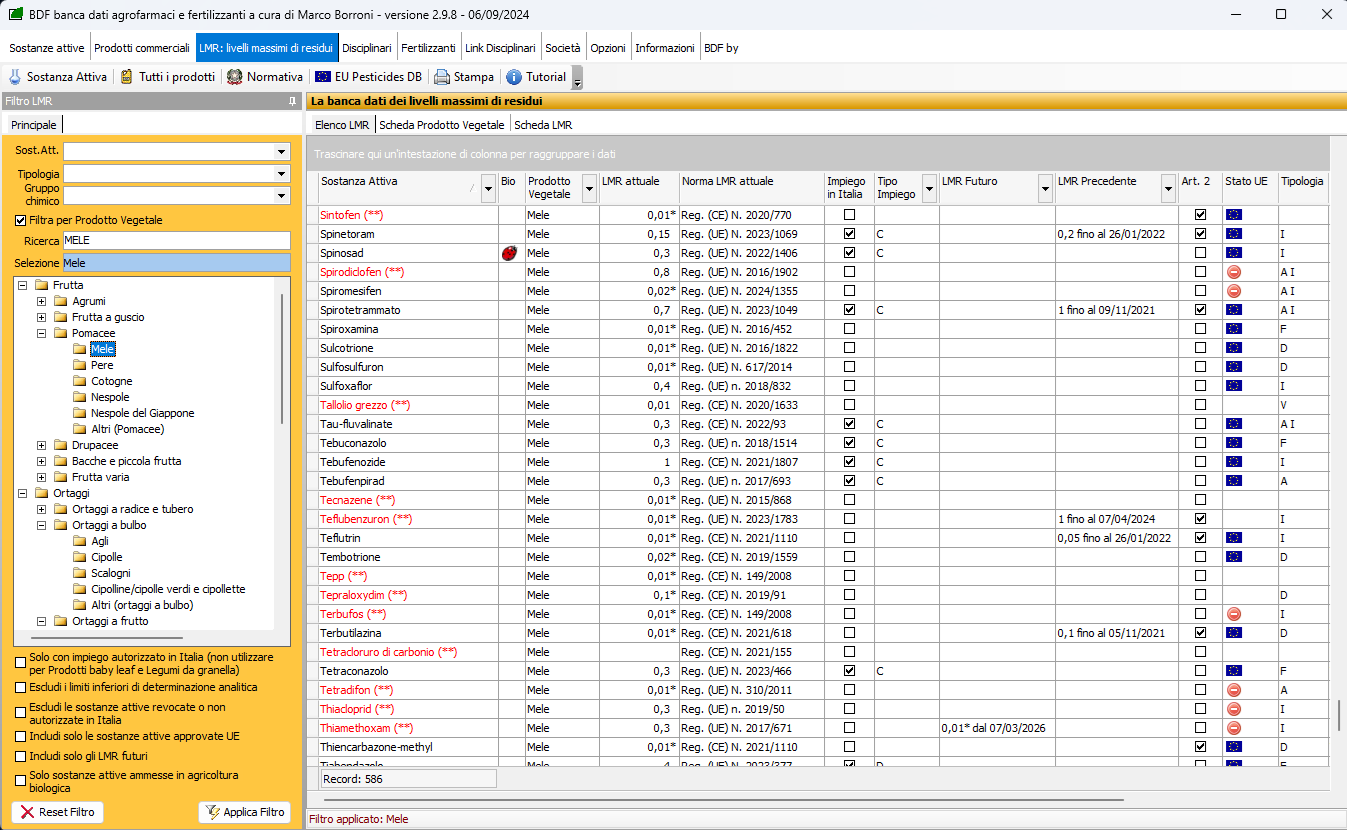The height and width of the screenshot is (830, 1347).
Task: Click the Applica Filtro button
Action: (x=244, y=812)
